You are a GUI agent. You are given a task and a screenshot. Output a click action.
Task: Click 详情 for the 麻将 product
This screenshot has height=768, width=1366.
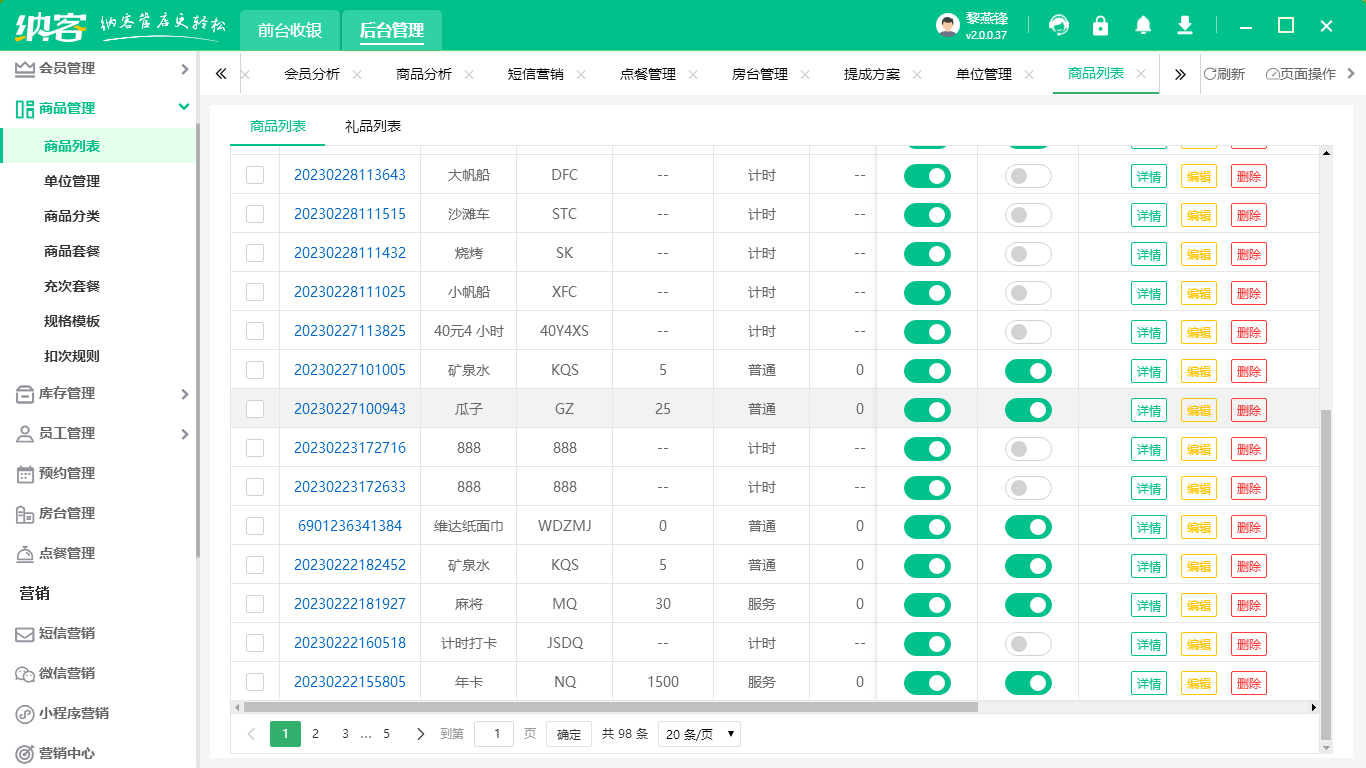pos(1148,604)
